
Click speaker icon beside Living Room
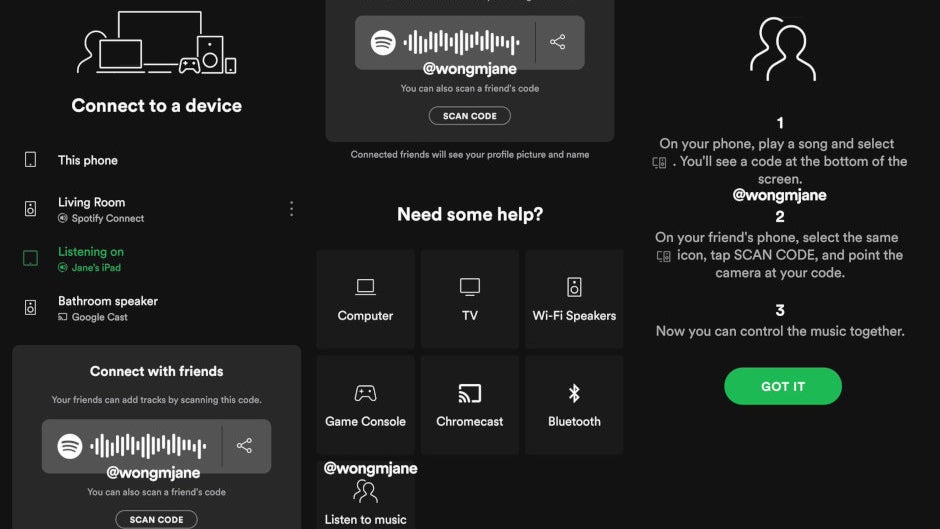(31, 209)
